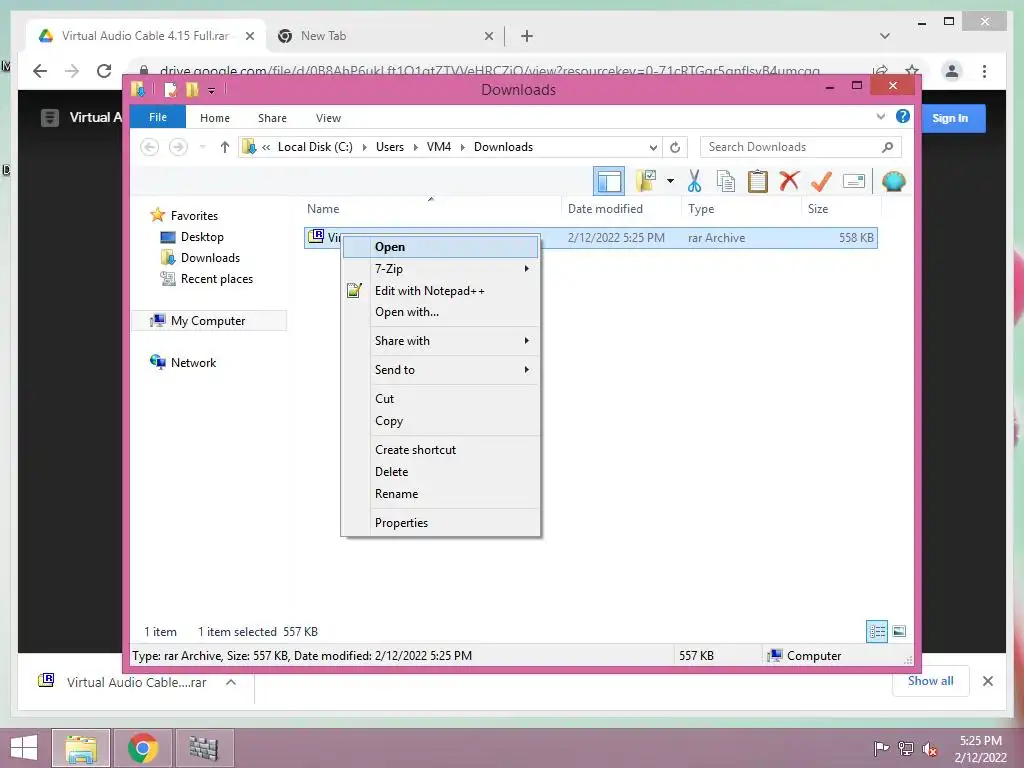This screenshot has width=1024, height=768.
Task: Sort by the Name column header
Action: 431,209
